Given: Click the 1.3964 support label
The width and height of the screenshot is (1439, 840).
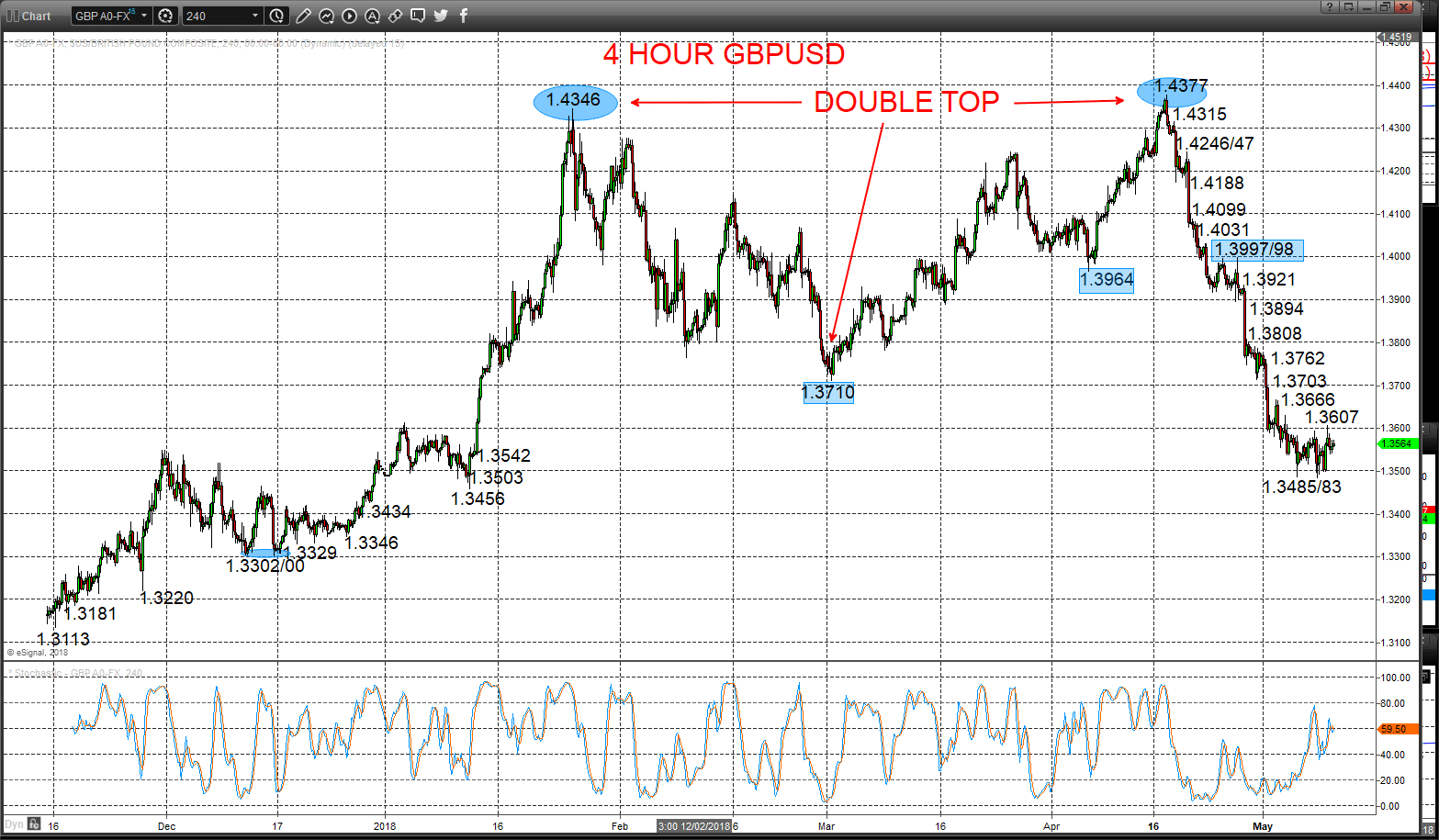Looking at the screenshot, I should tap(1107, 280).
